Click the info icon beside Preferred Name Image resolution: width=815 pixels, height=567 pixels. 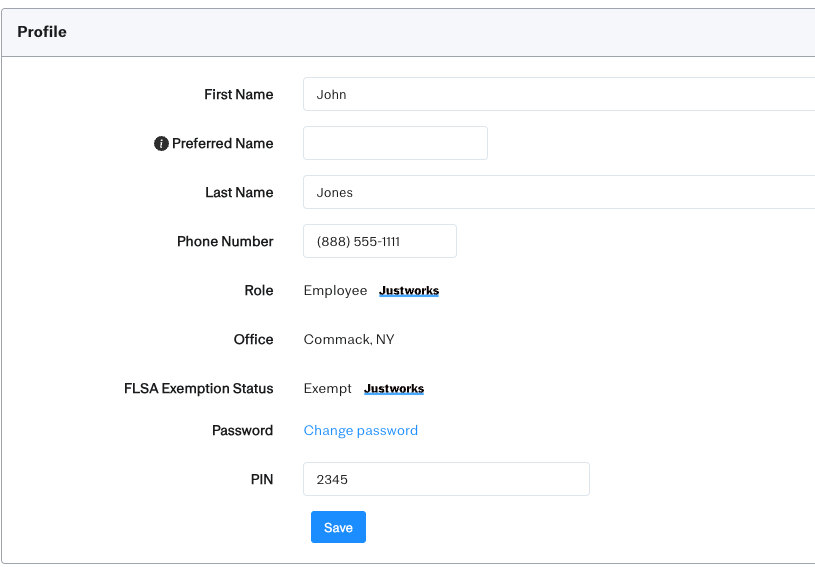click(x=161, y=144)
